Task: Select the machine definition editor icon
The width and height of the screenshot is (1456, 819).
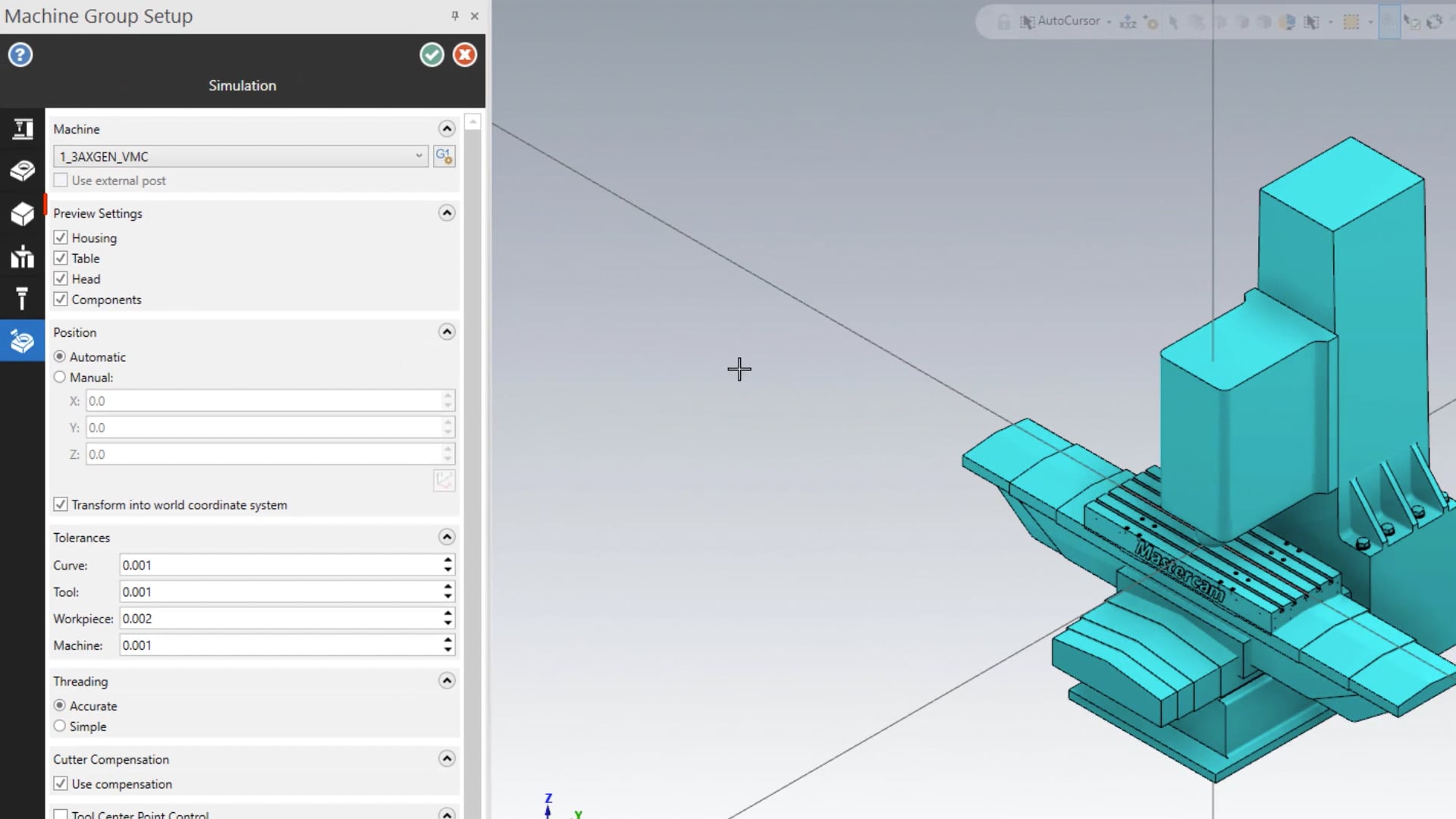Action: 443,156
